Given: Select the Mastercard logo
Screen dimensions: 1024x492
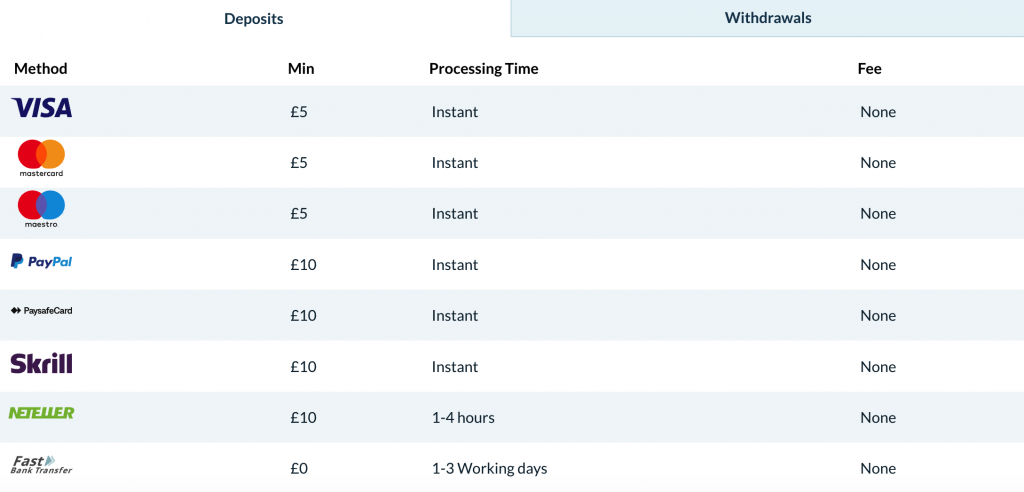Looking at the screenshot, I should [x=41, y=158].
